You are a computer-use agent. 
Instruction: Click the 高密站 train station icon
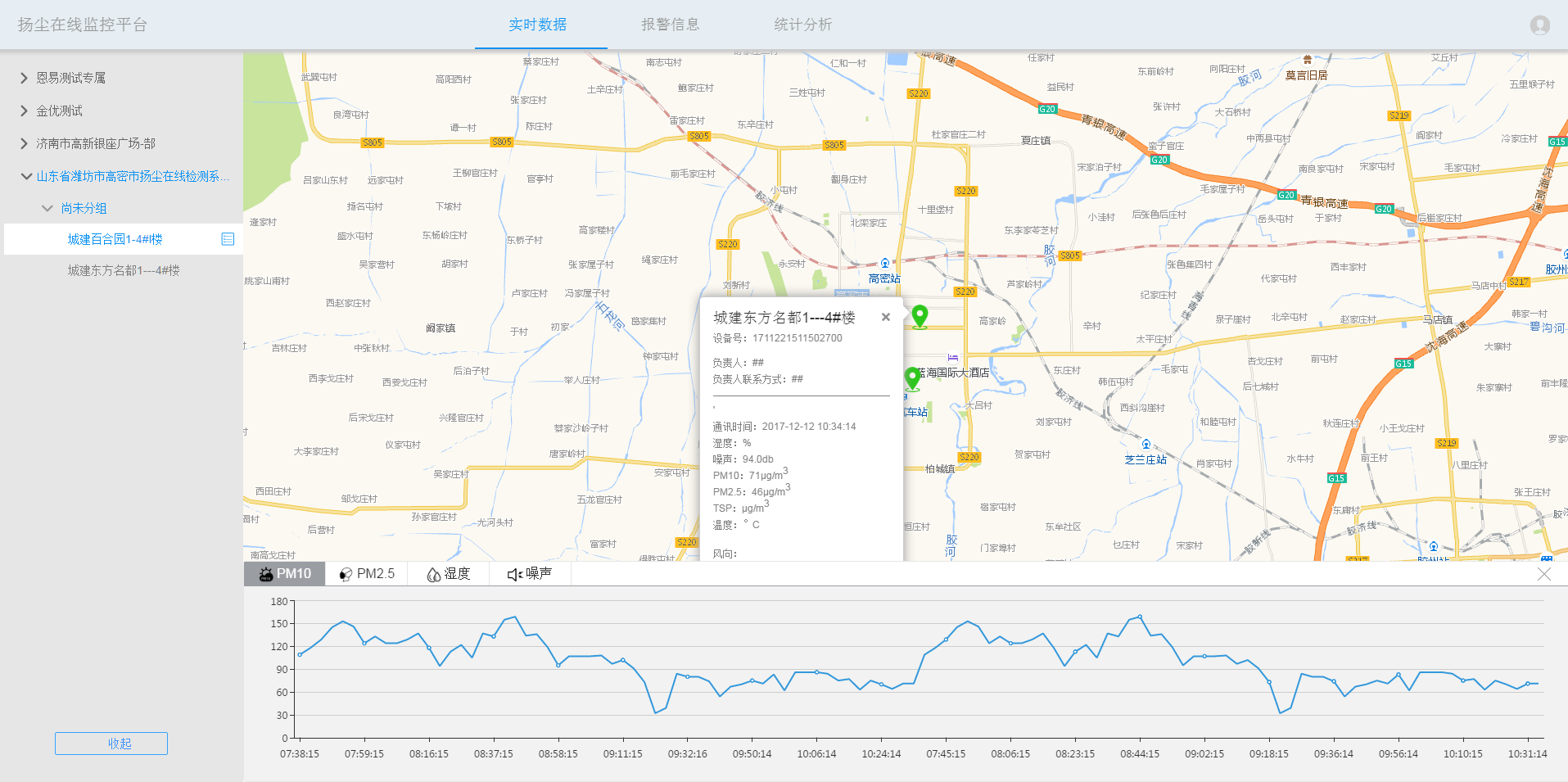coord(884,264)
